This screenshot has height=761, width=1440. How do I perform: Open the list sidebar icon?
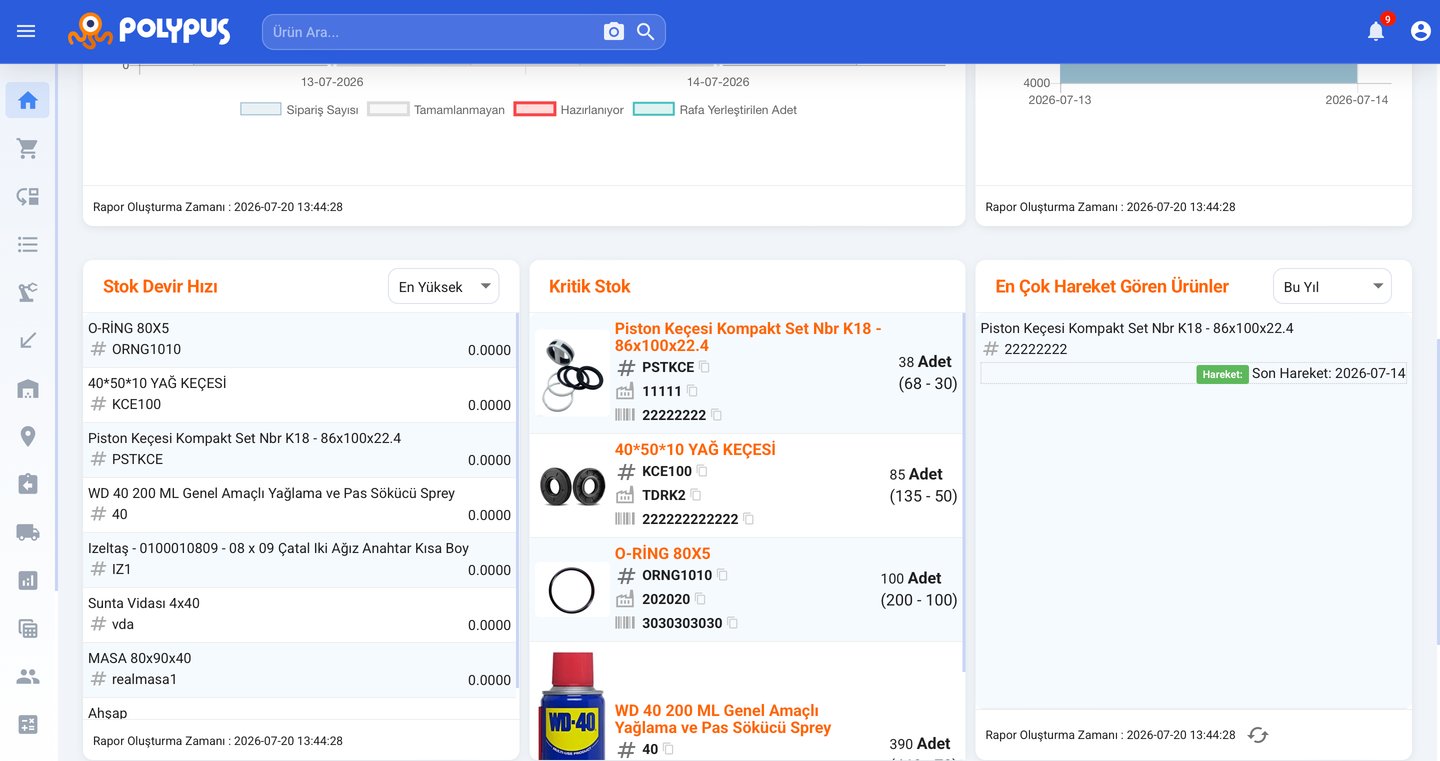pos(28,244)
